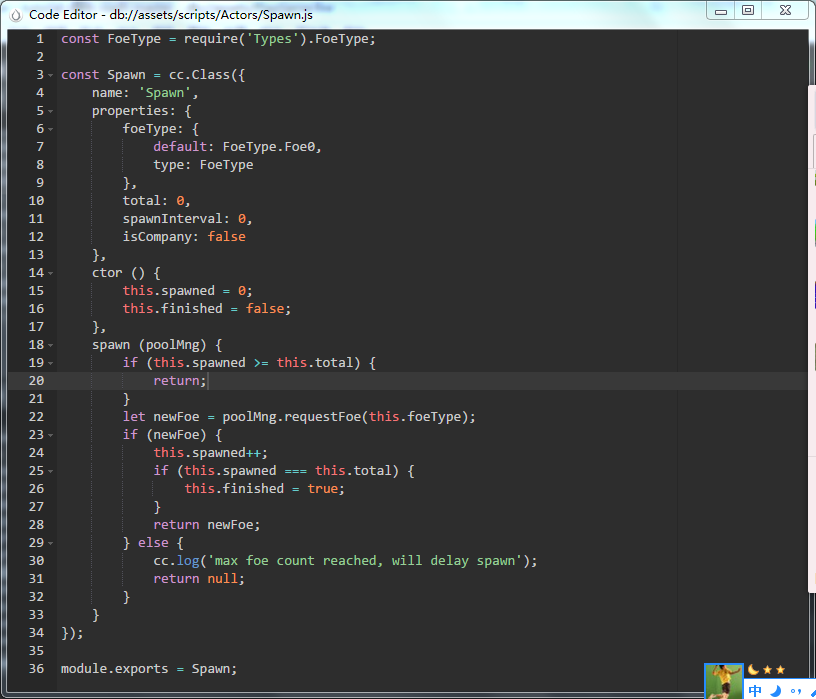
Task: Click 'isCompany' property on line 12
Action: pyautogui.click(x=157, y=237)
